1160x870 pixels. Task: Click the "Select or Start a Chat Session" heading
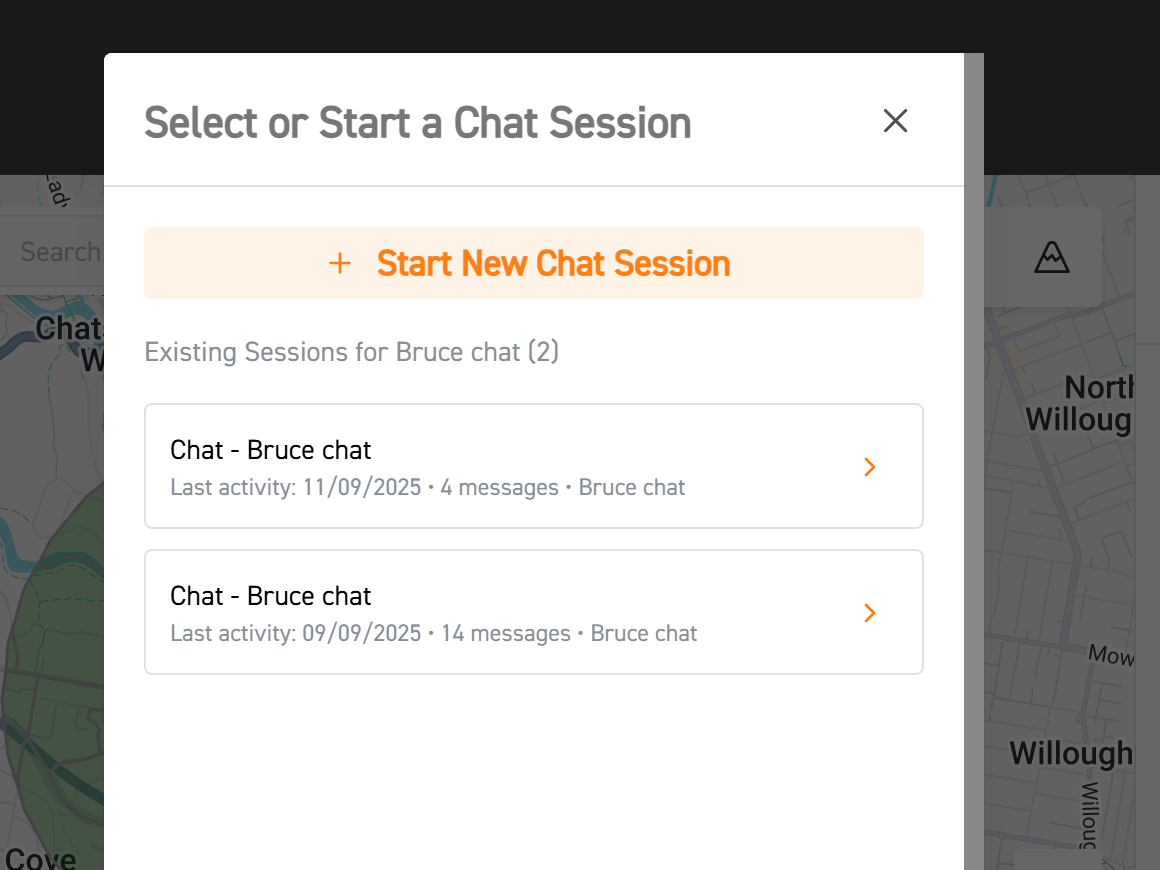coord(417,123)
